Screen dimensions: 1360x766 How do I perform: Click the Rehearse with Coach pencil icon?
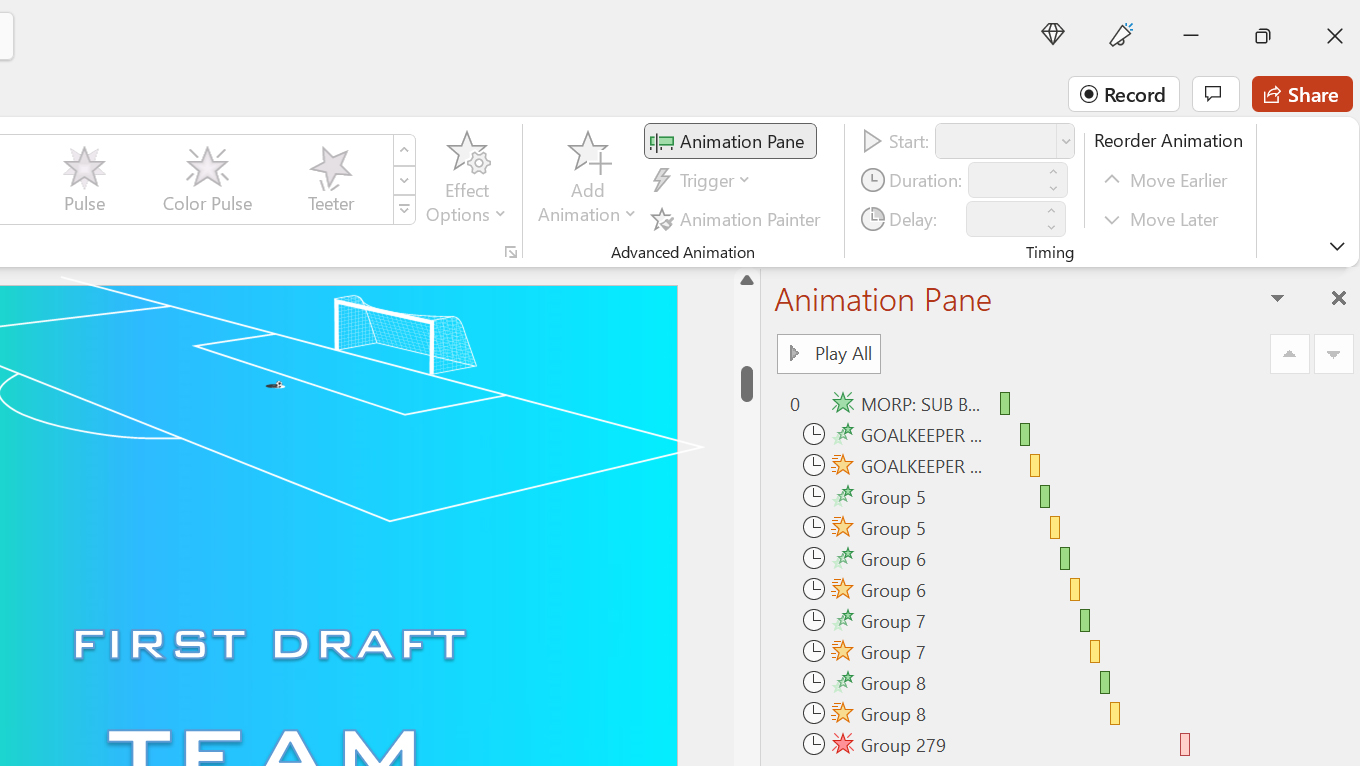pos(1121,34)
